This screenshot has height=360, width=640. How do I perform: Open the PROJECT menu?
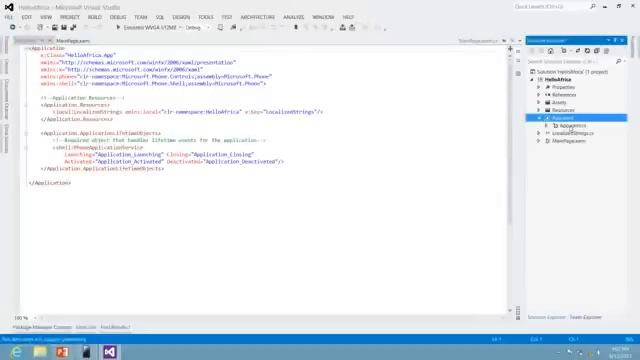(x=70, y=17)
